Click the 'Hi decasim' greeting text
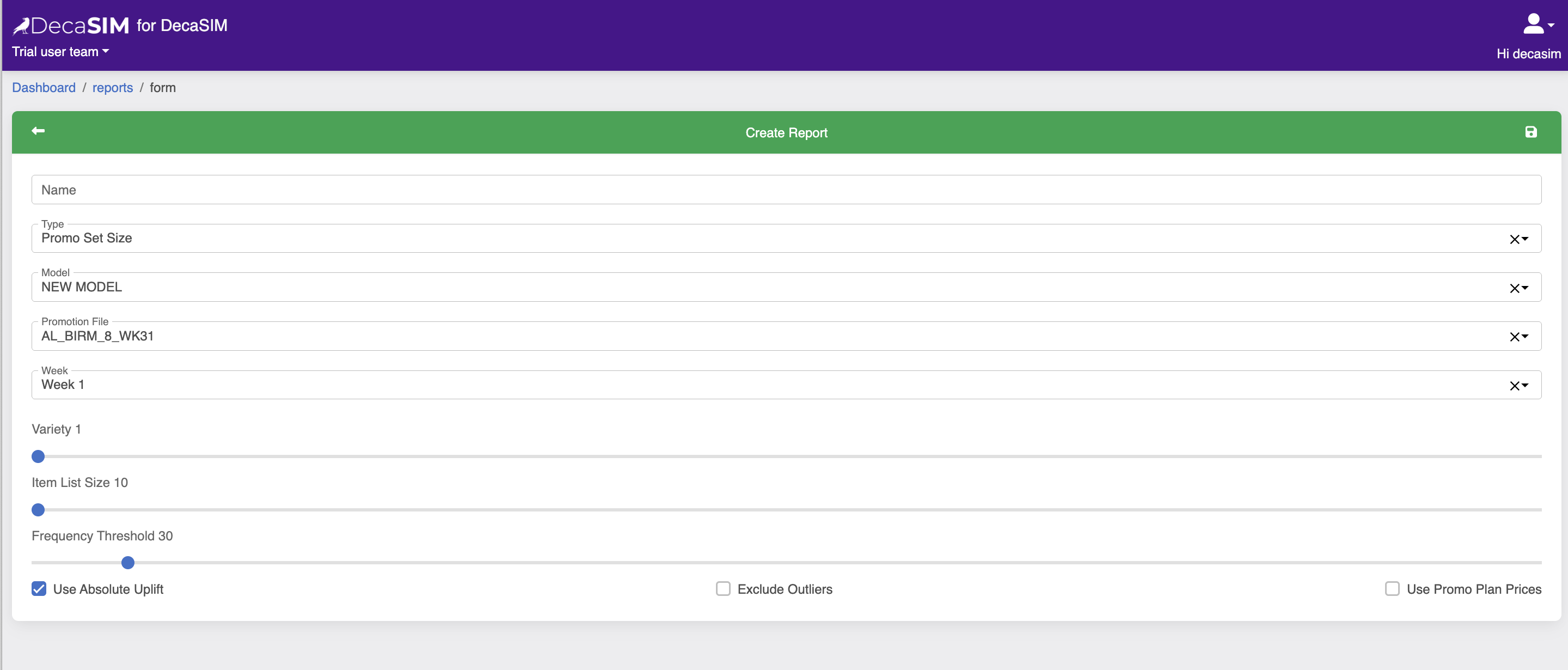 point(1528,53)
